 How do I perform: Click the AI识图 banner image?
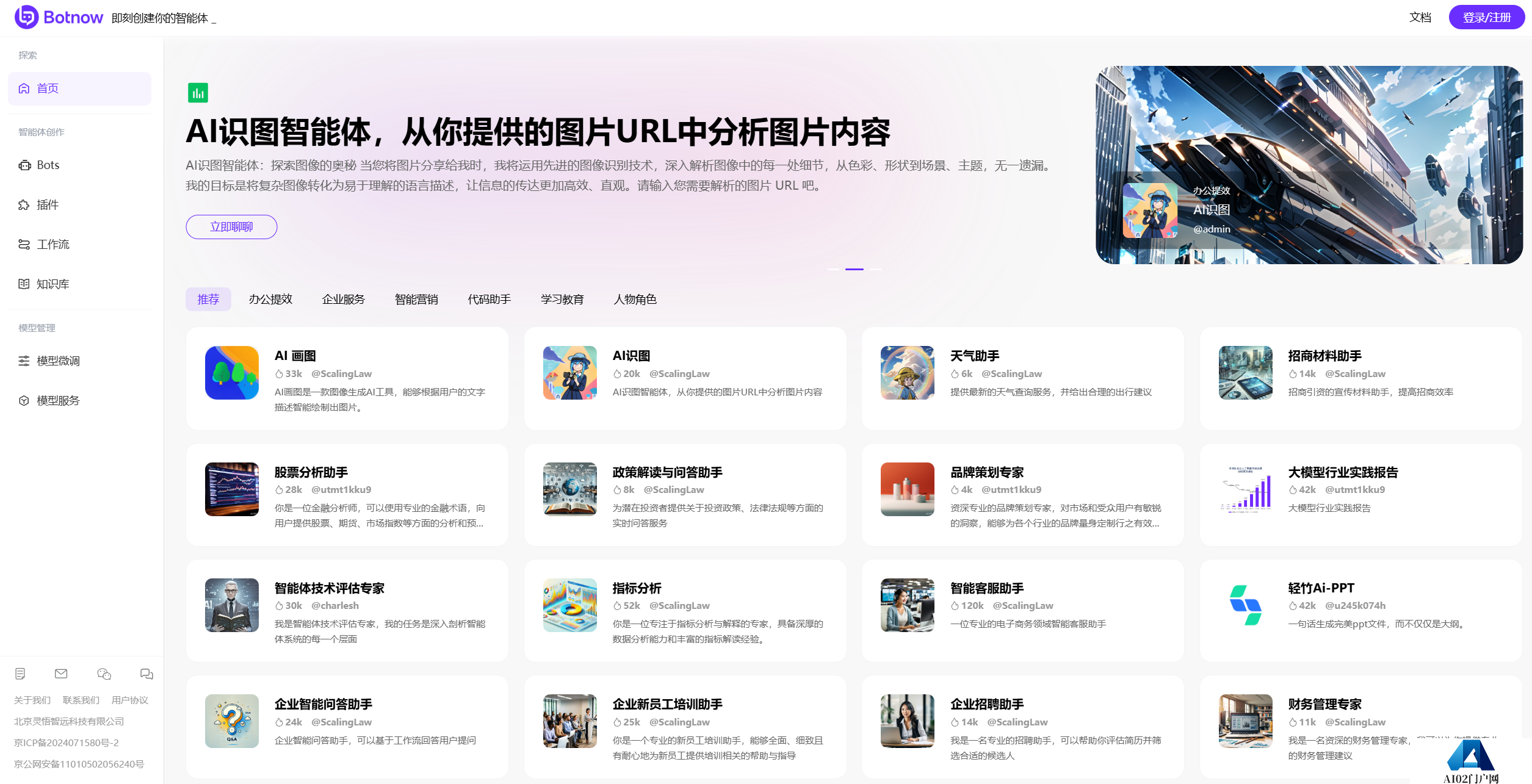point(1309,165)
